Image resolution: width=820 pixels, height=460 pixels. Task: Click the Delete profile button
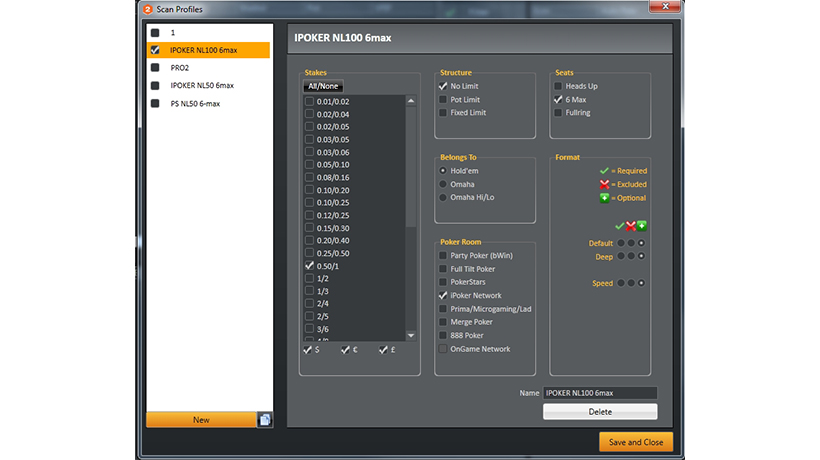600,412
